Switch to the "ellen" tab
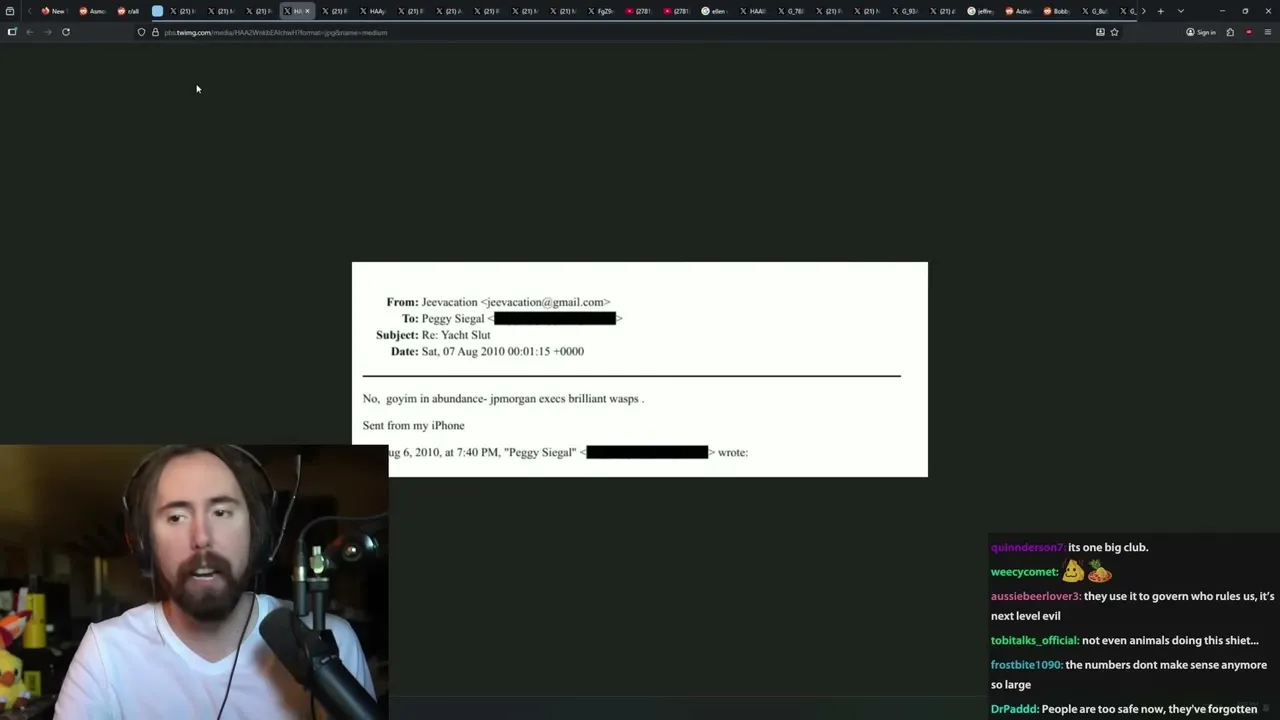This screenshot has height=720, width=1280. (x=713, y=11)
